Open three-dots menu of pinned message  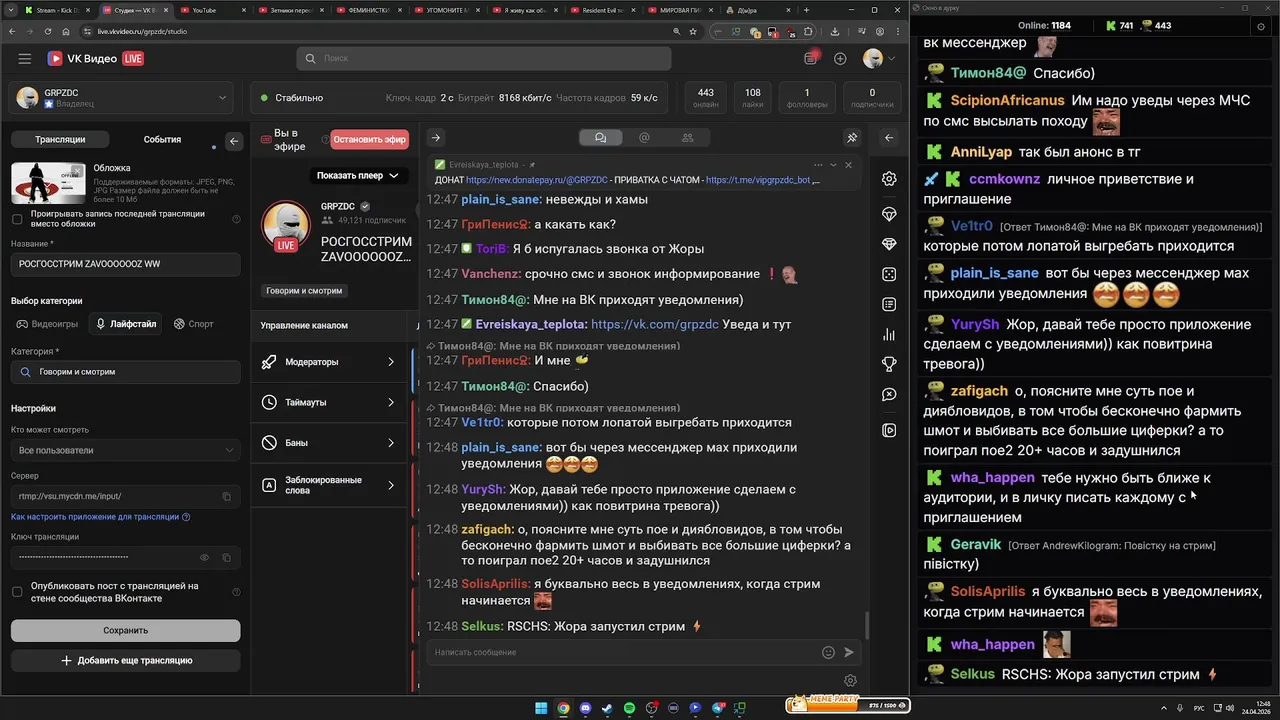(817, 165)
